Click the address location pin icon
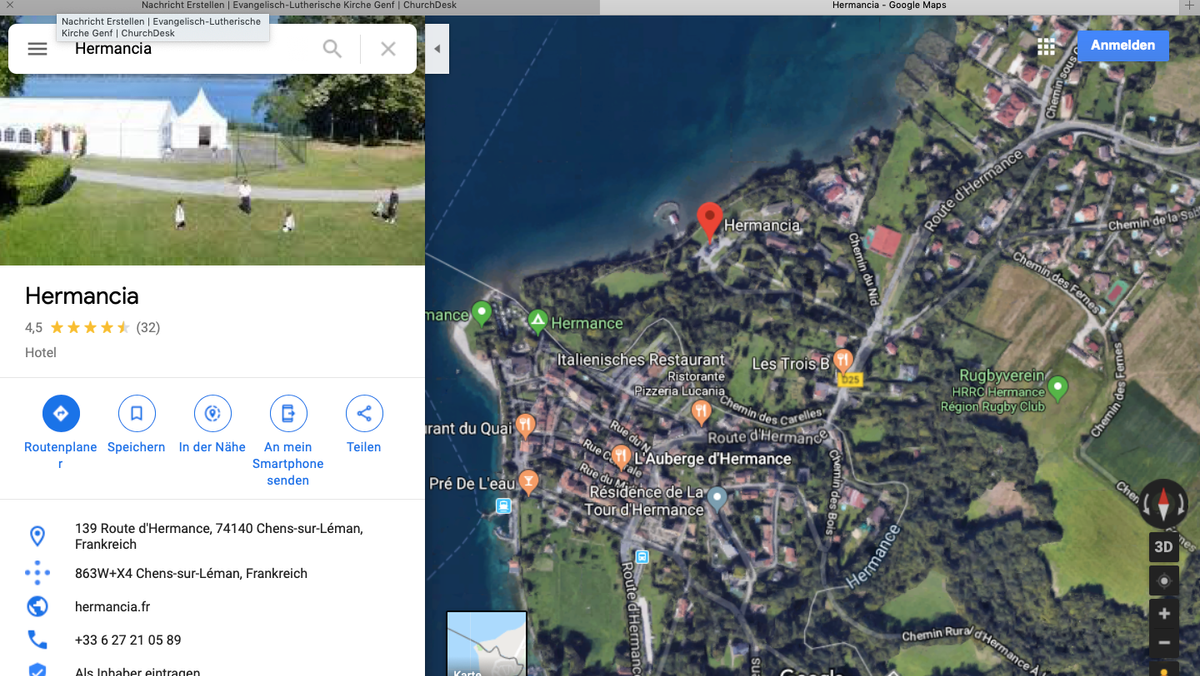 pyautogui.click(x=37, y=536)
